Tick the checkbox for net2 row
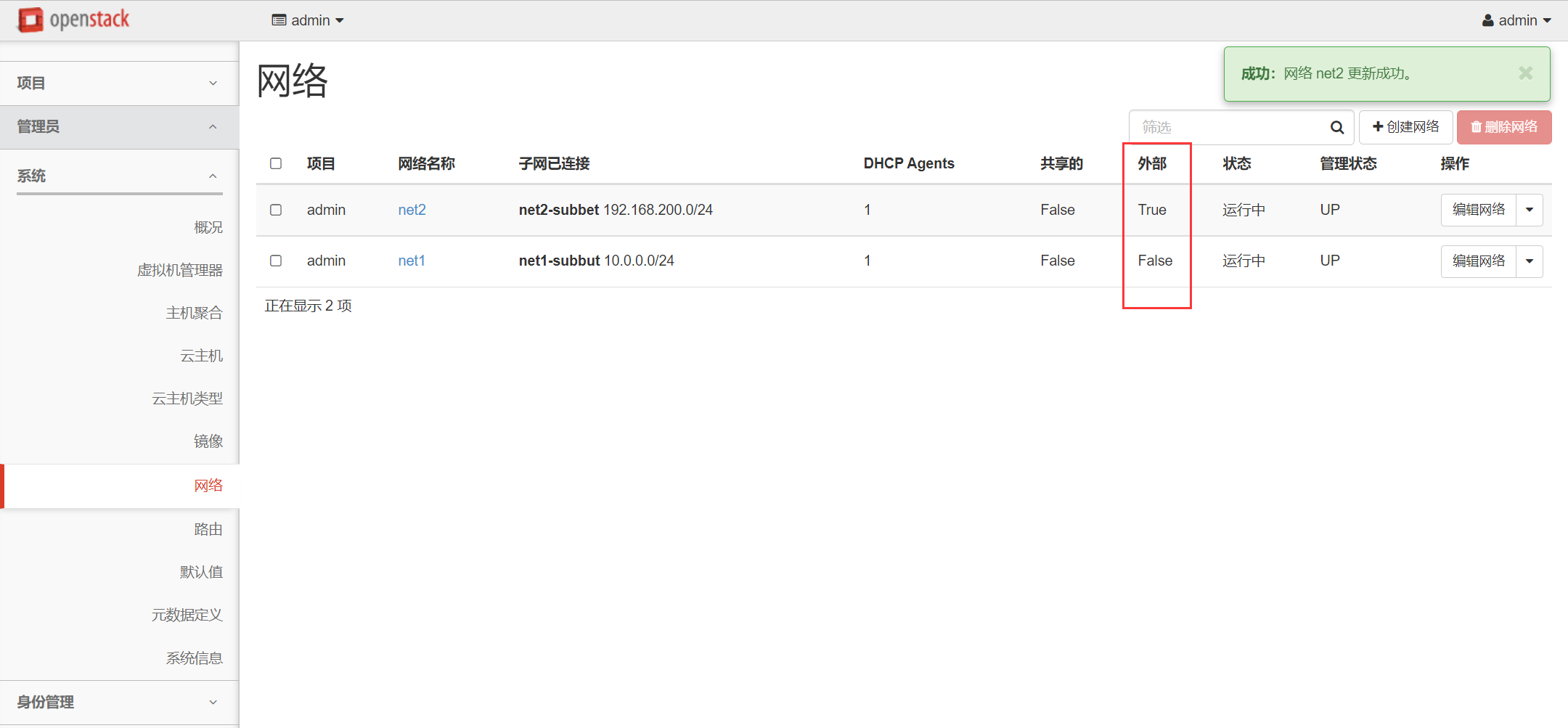The width and height of the screenshot is (1568, 728). point(276,210)
